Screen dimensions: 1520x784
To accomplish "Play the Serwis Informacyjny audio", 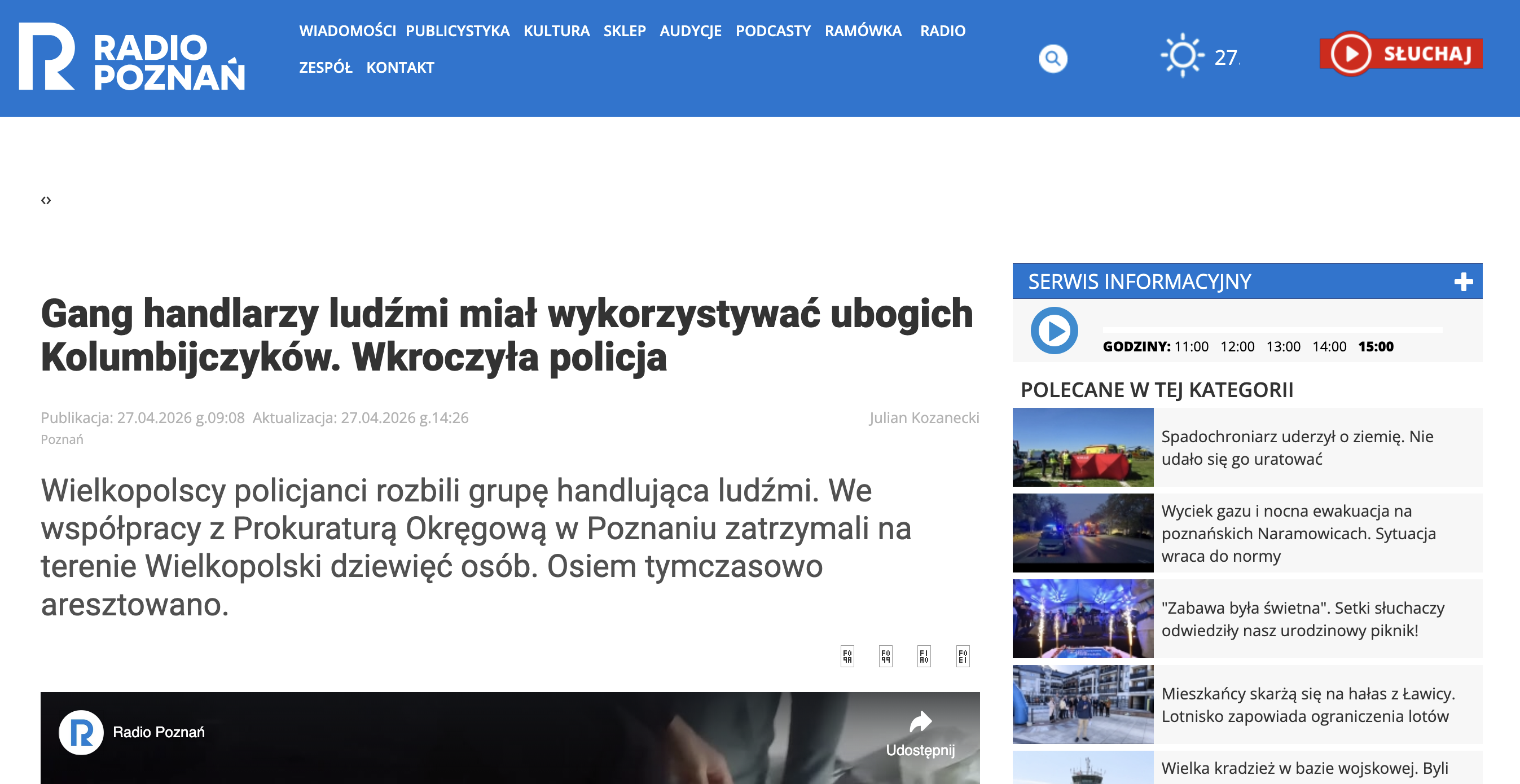I will tap(1054, 331).
